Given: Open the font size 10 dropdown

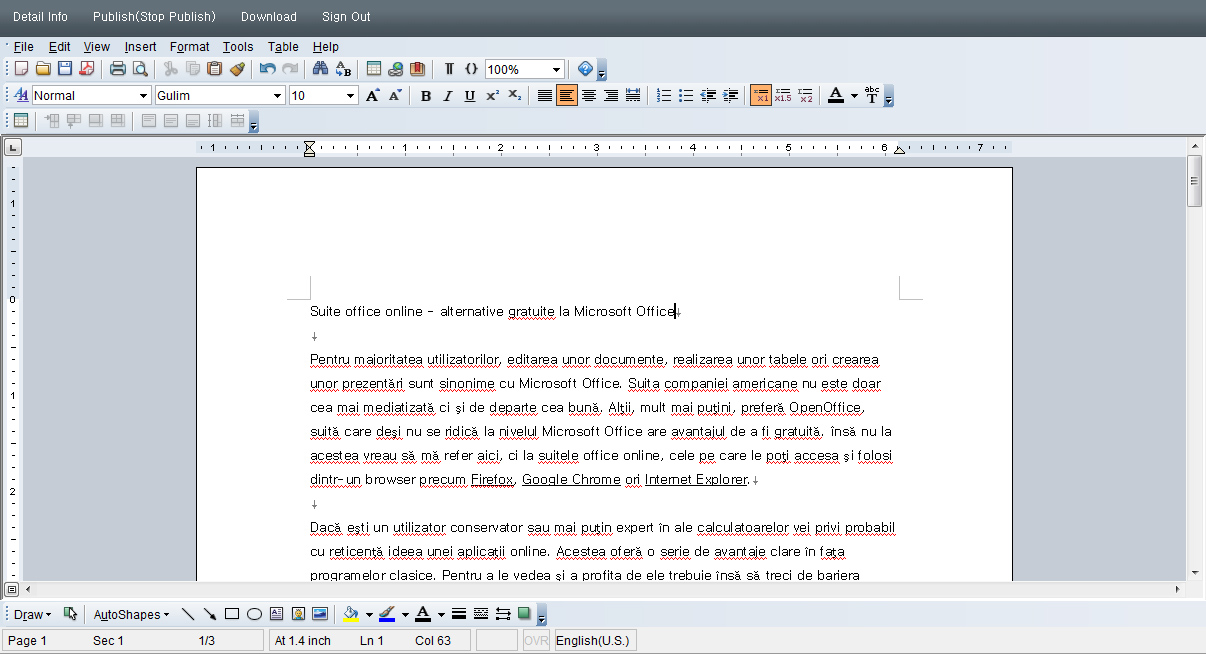Looking at the screenshot, I should pyautogui.click(x=351, y=96).
